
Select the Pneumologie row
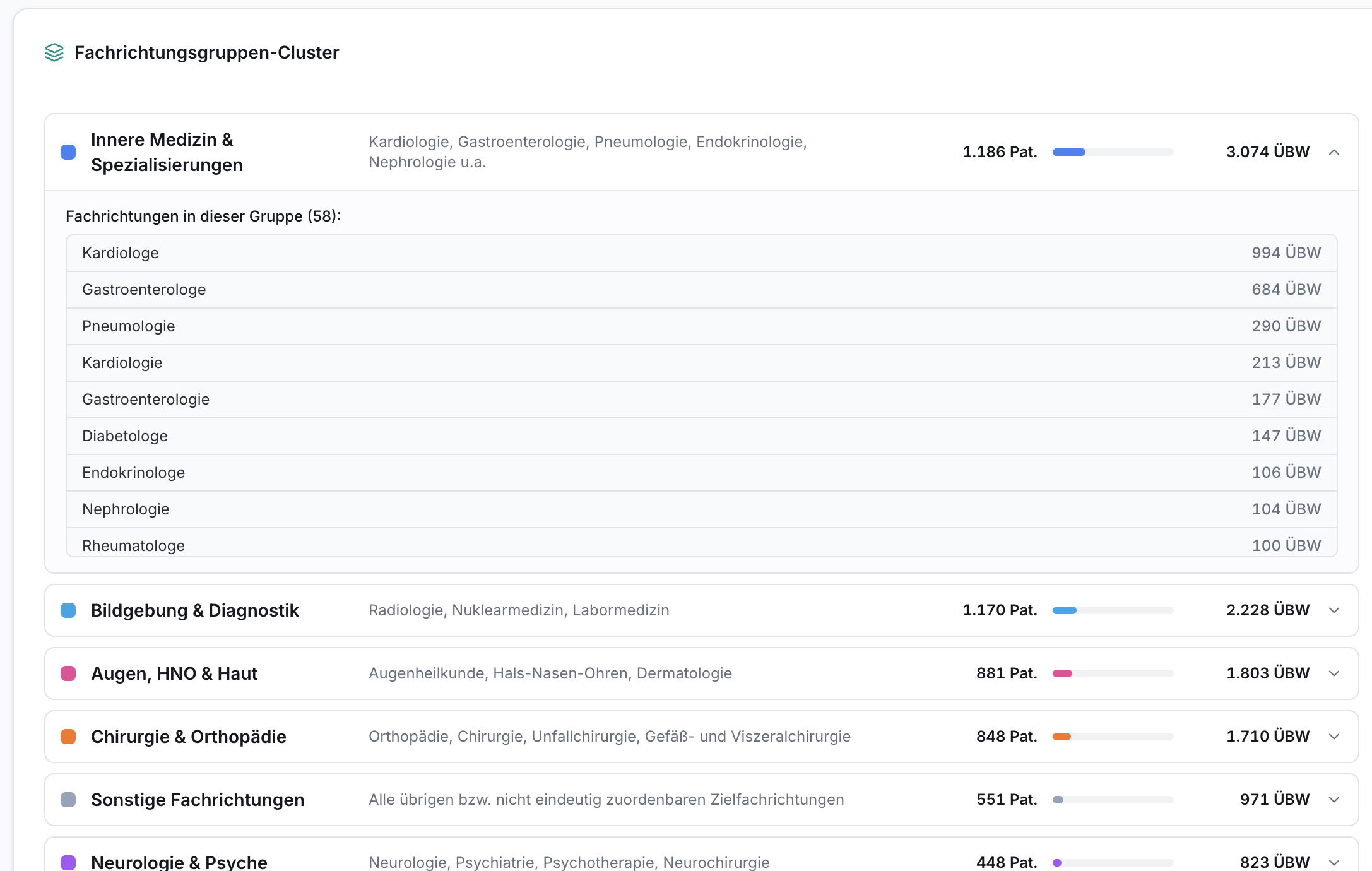point(702,326)
